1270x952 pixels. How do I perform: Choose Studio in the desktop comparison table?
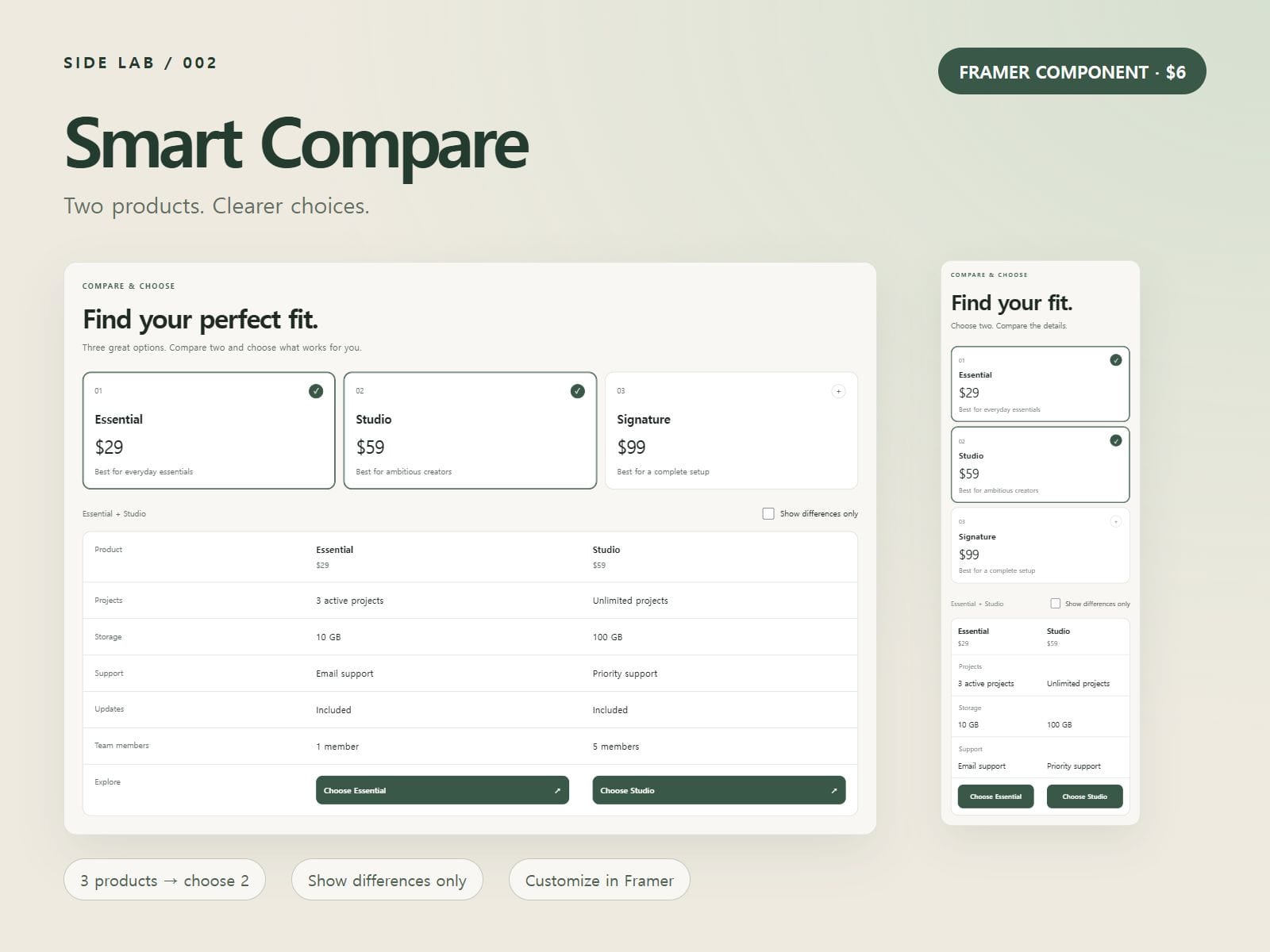click(719, 790)
